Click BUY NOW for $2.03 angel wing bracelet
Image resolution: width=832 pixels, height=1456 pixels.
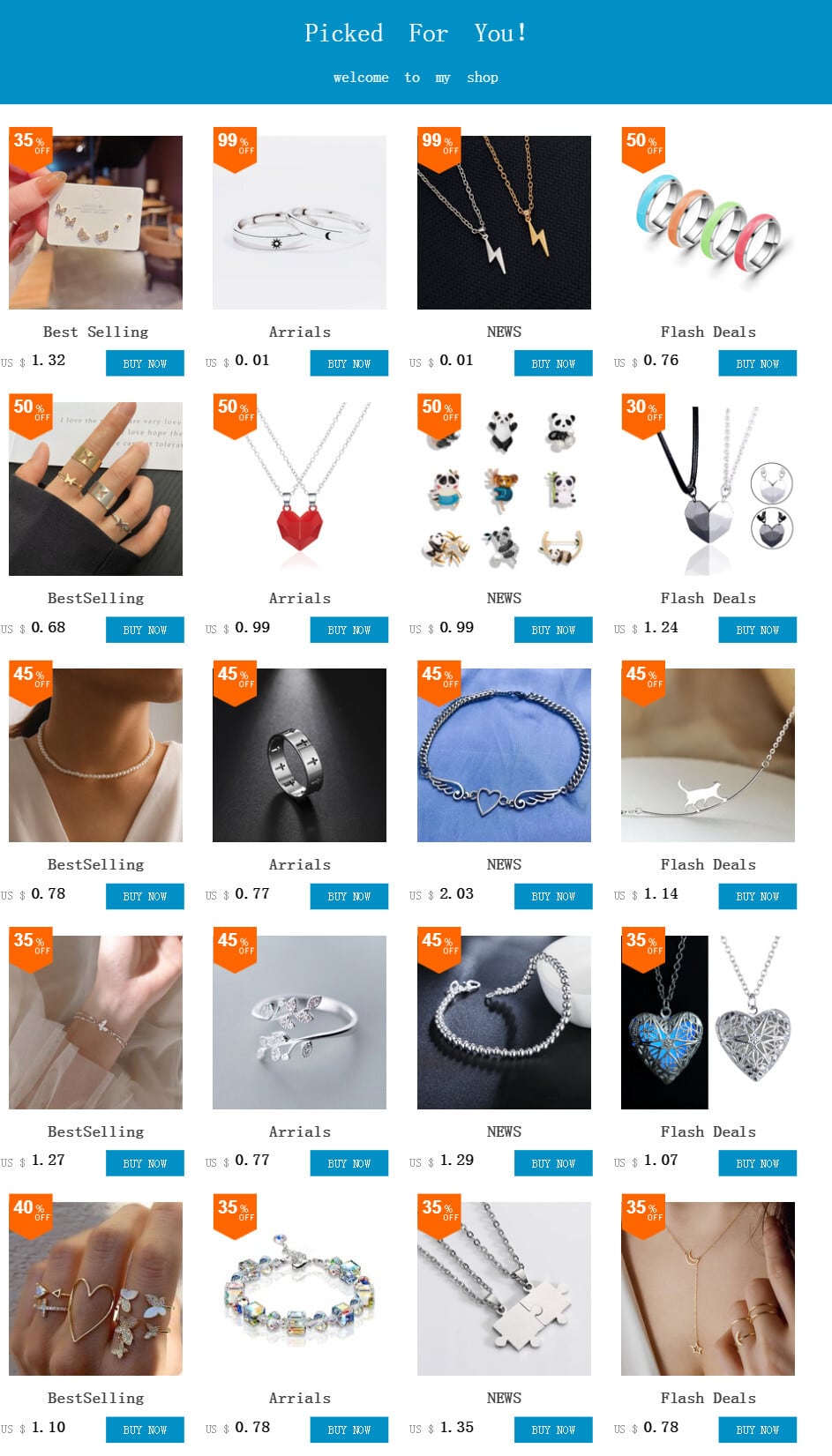553,896
